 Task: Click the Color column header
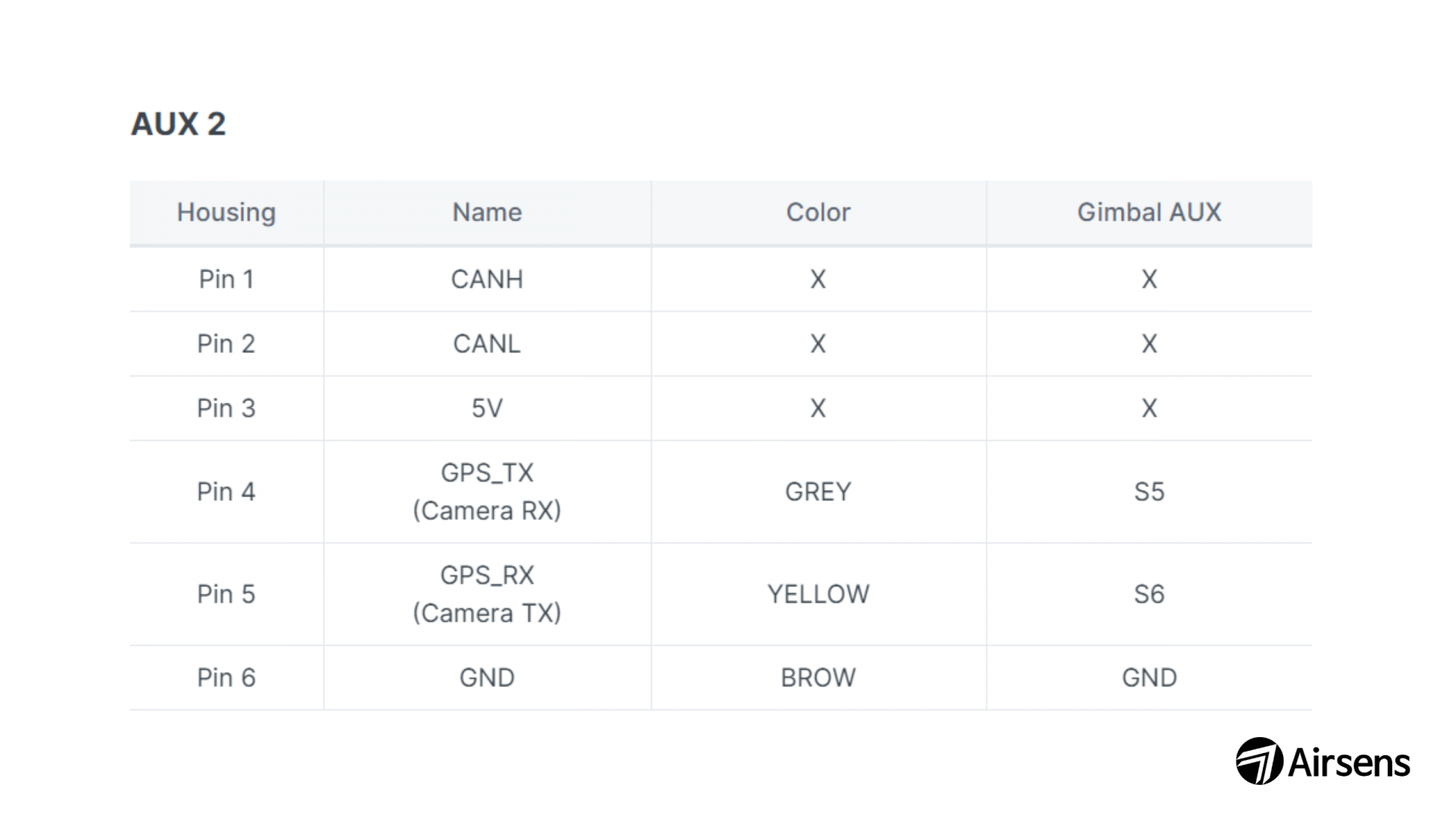pos(818,212)
